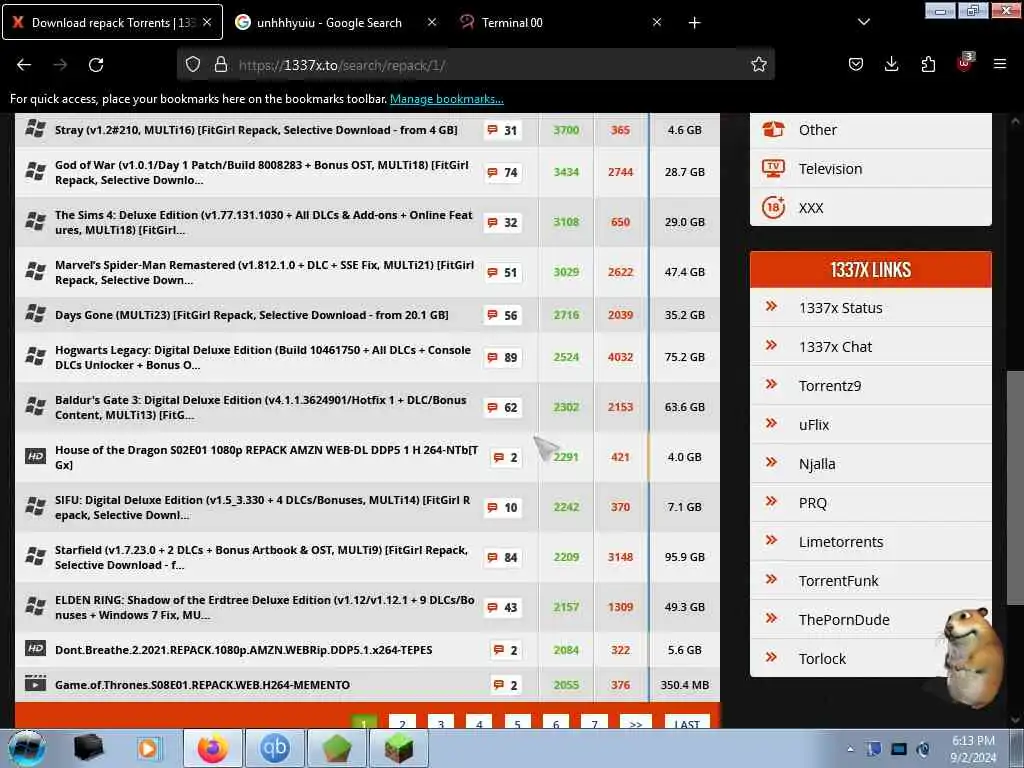Click the Manage bookmarks link
Screen dimensions: 1024x768
pos(447,99)
